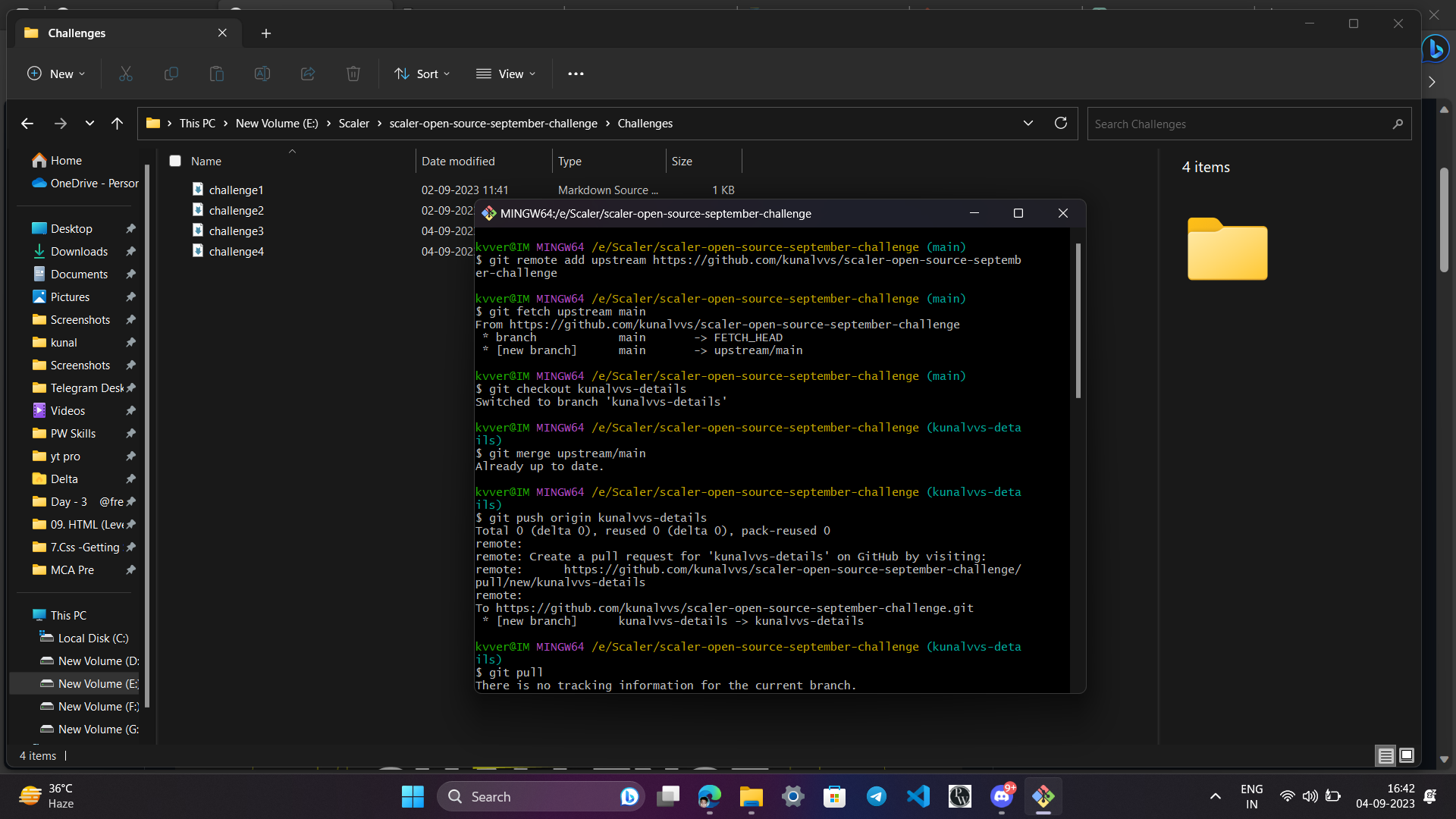Refresh the folder using the refresh icon

click(x=1060, y=123)
